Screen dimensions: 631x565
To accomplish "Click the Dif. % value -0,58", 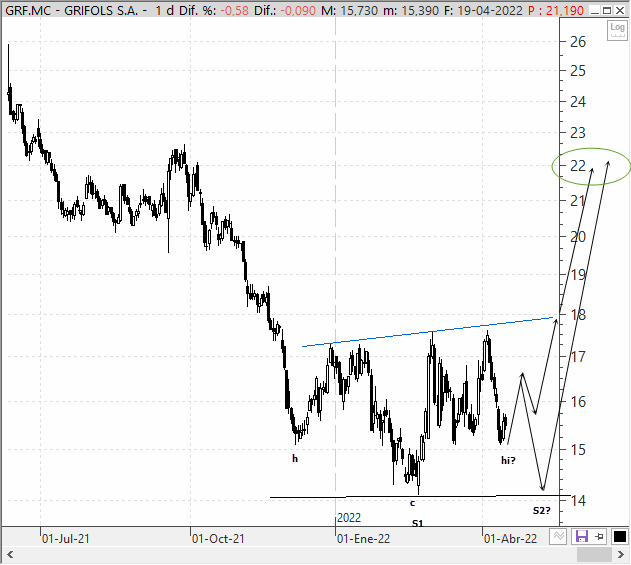I will (x=234, y=10).
